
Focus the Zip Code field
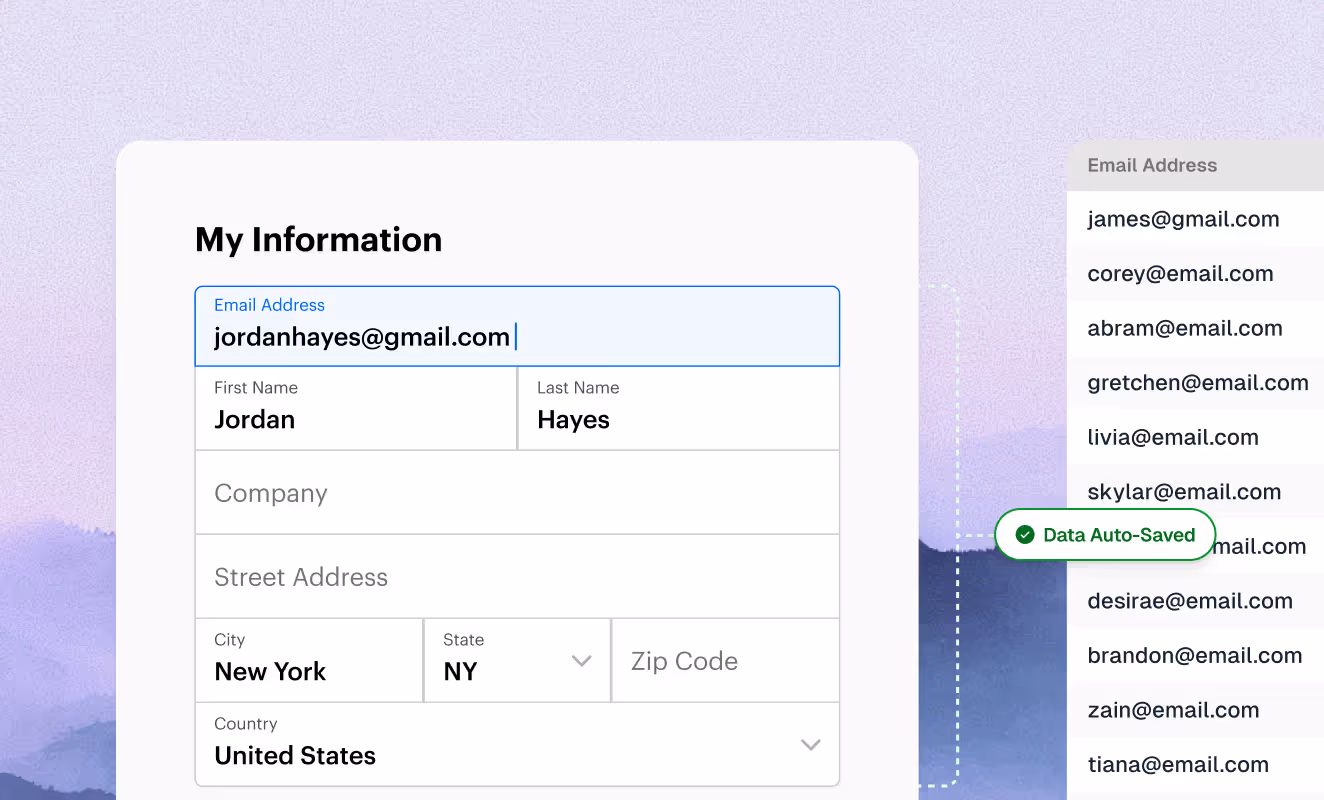point(725,660)
